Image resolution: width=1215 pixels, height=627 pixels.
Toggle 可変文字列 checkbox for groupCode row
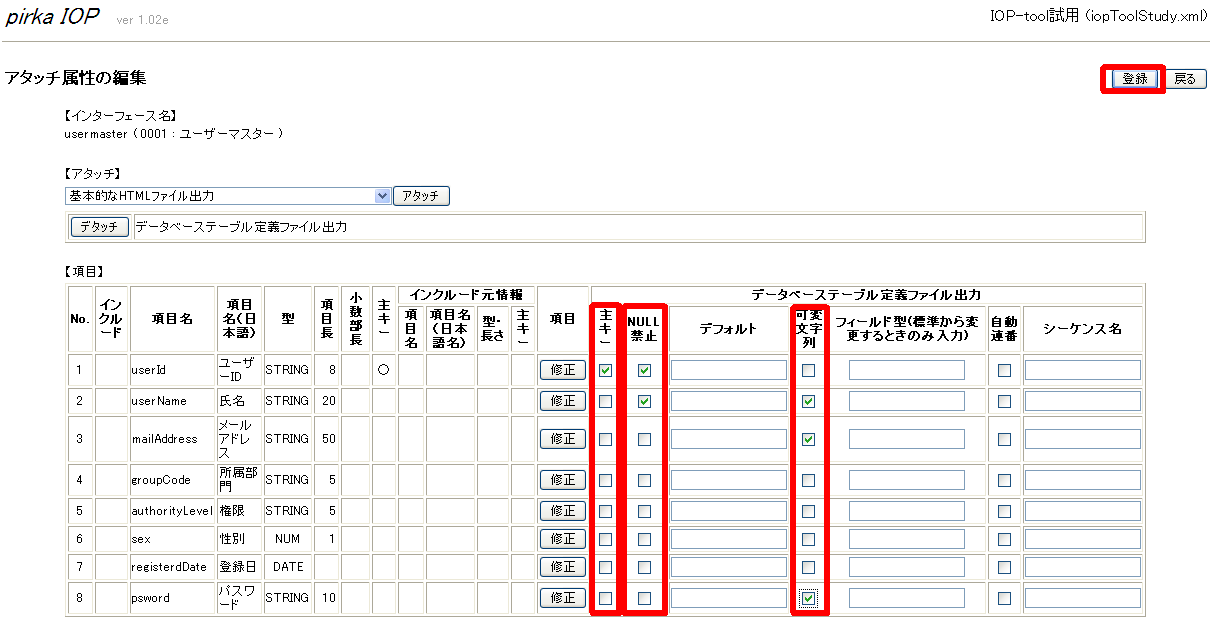tap(808, 480)
